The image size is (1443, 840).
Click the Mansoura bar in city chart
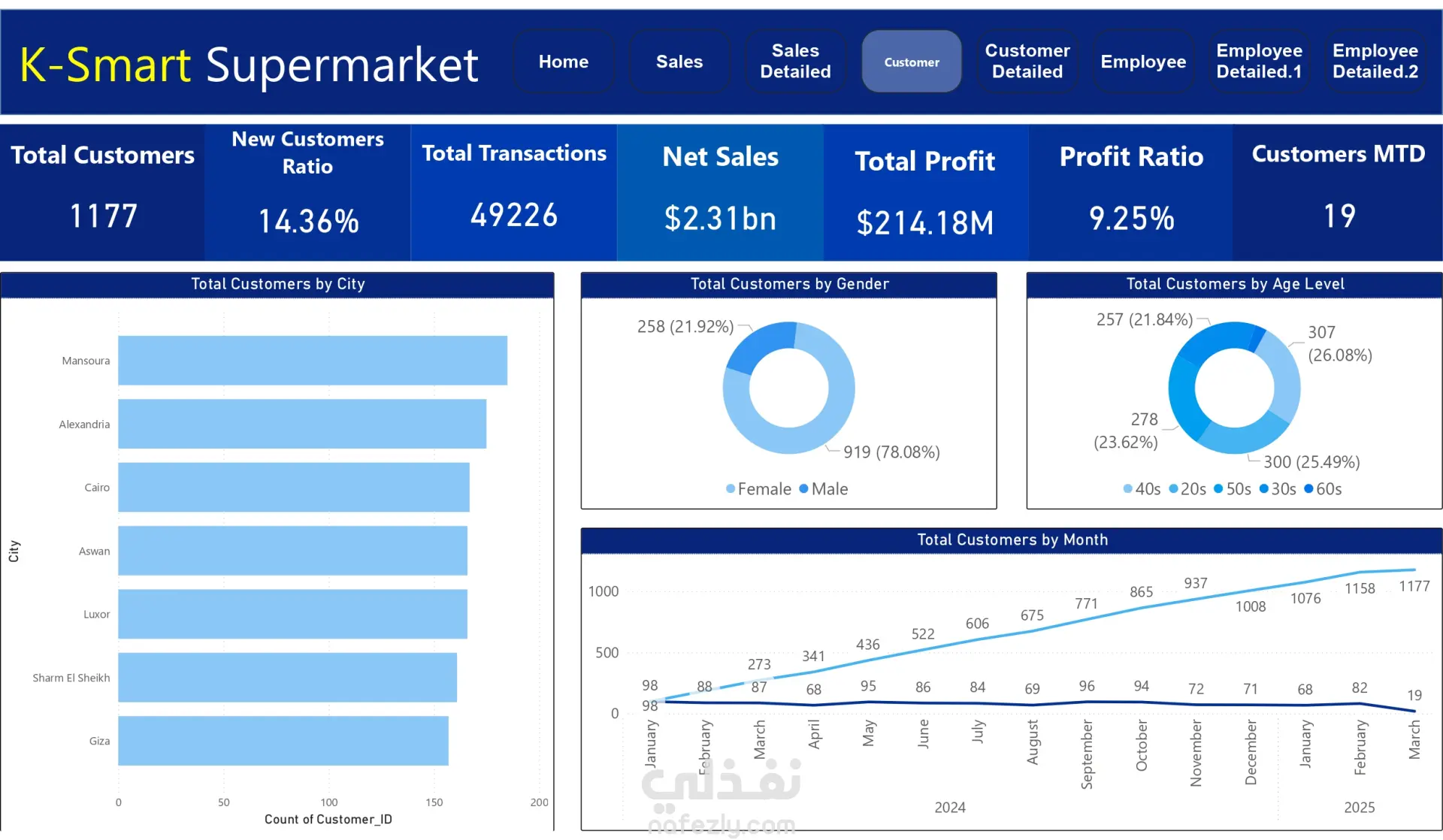click(312, 361)
